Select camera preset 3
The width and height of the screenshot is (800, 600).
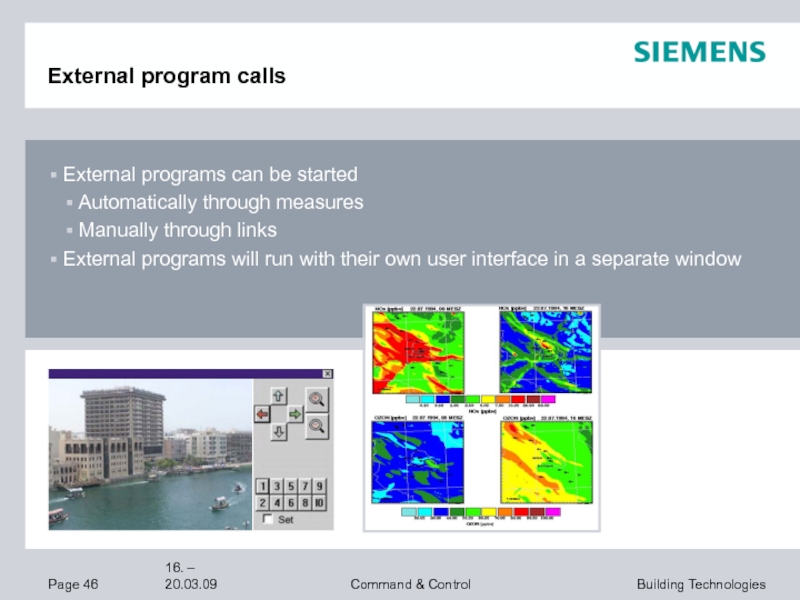pyautogui.click(x=277, y=486)
